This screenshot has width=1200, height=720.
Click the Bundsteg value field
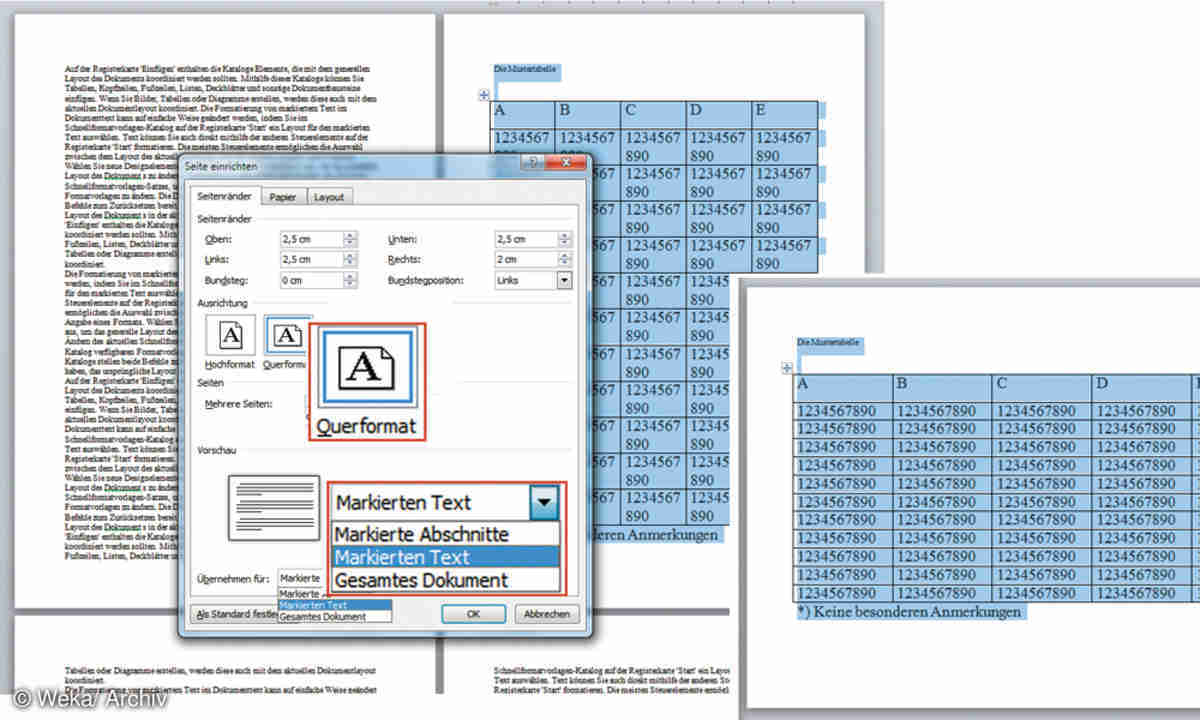coord(310,281)
